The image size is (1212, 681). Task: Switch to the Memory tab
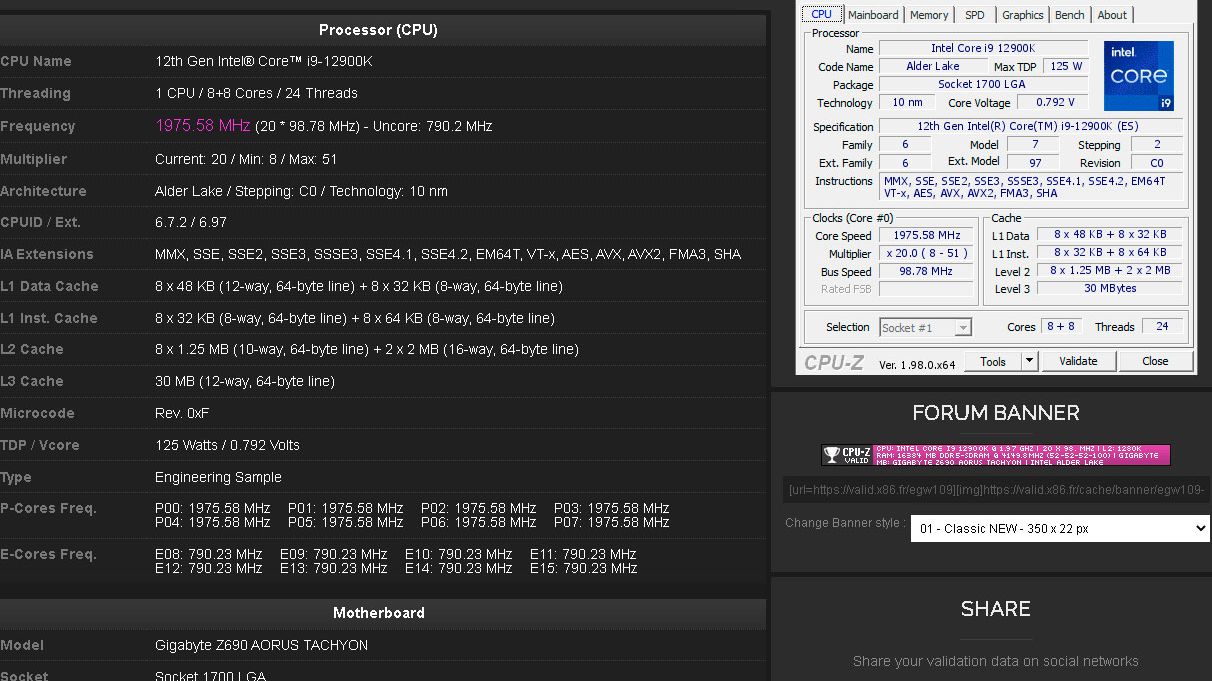point(929,15)
